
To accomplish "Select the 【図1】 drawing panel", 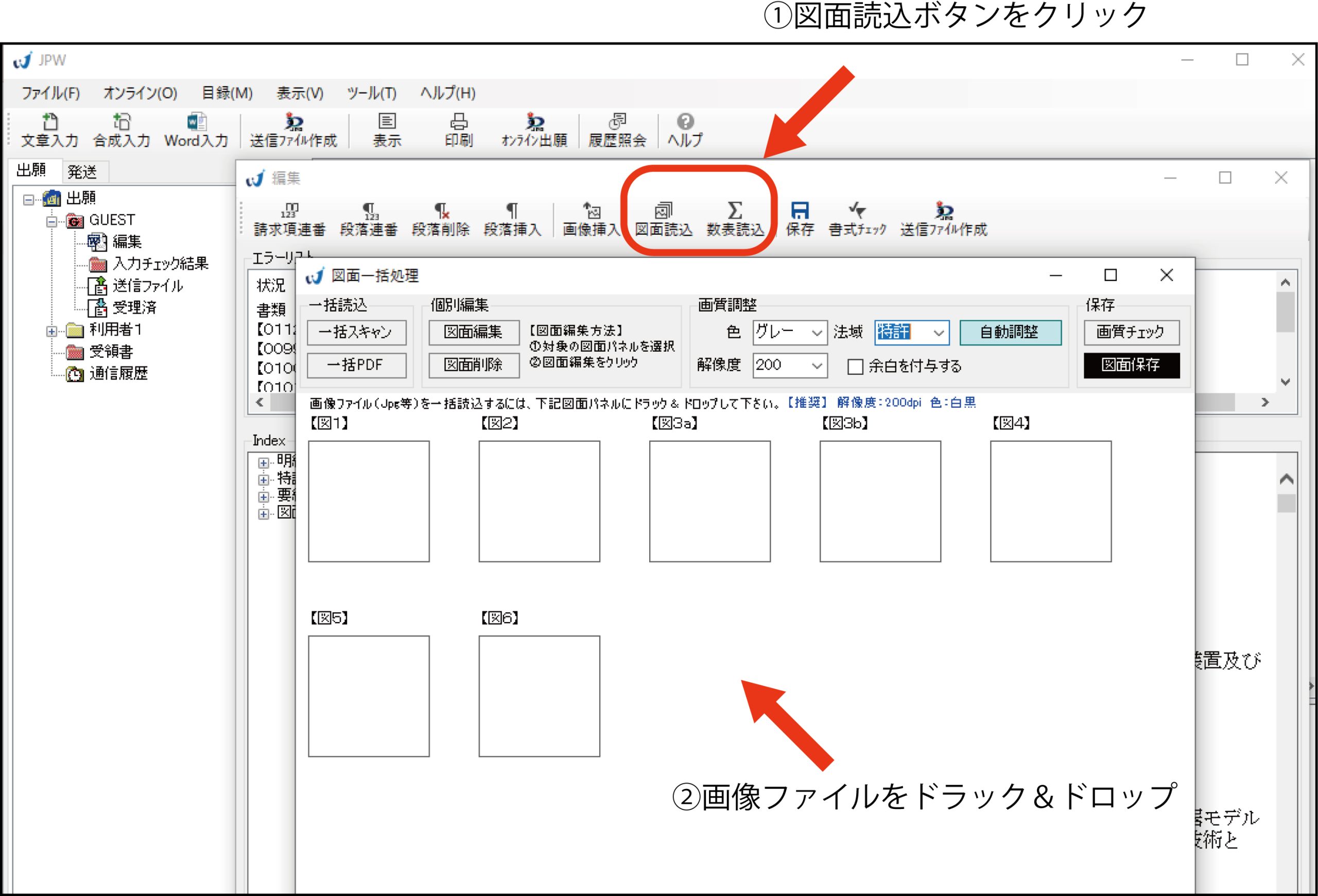I will 369,502.
